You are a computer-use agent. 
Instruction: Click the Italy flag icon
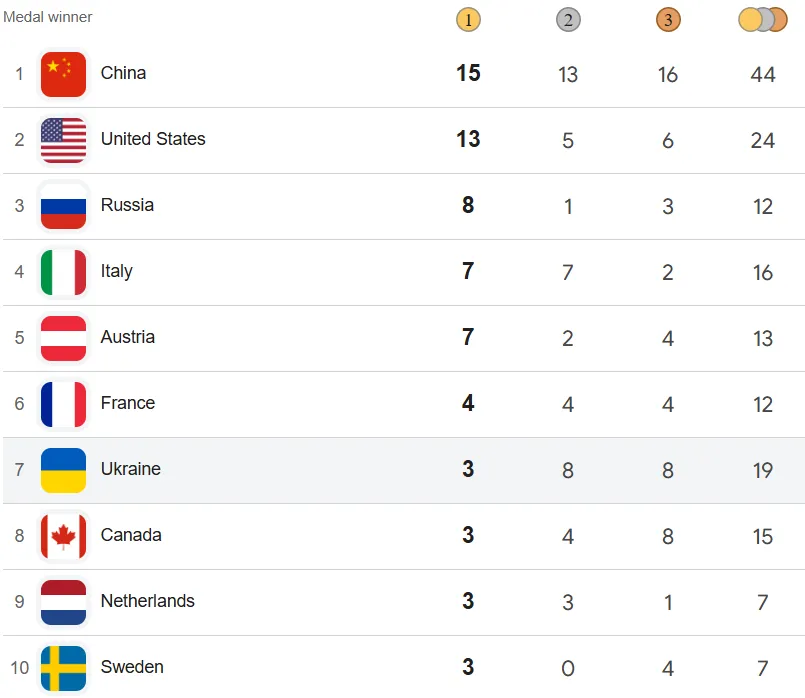click(63, 272)
